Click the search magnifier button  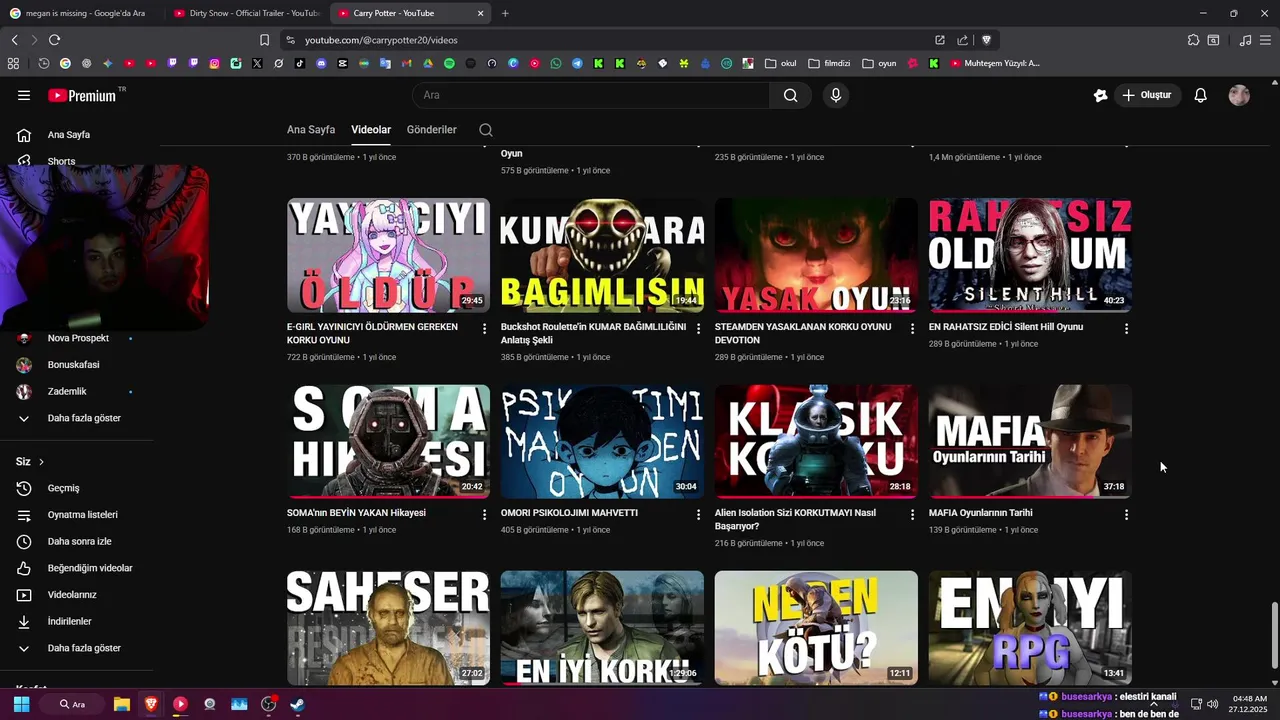pos(790,95)
